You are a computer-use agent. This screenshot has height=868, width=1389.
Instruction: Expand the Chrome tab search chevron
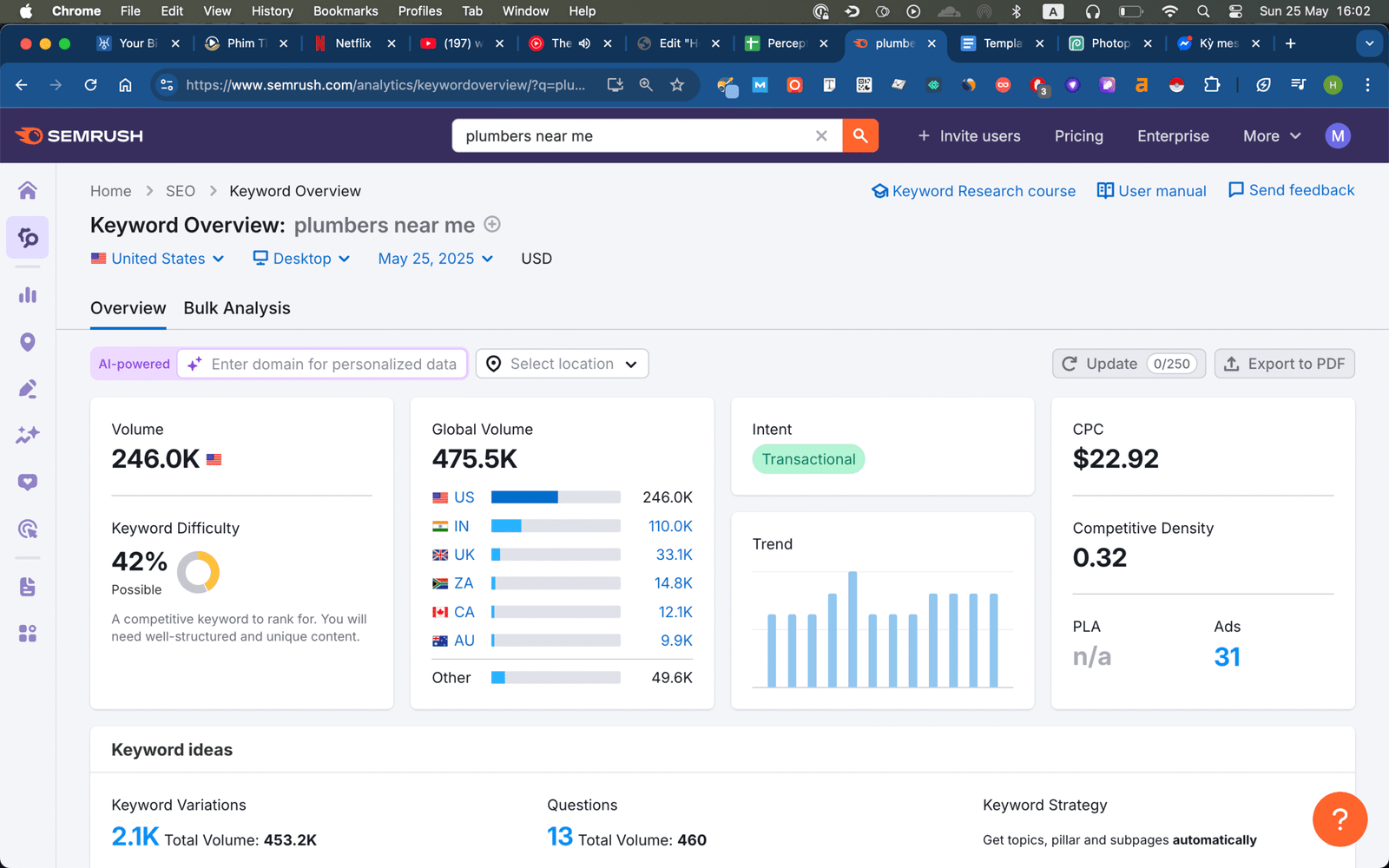tap(1369, 43)
